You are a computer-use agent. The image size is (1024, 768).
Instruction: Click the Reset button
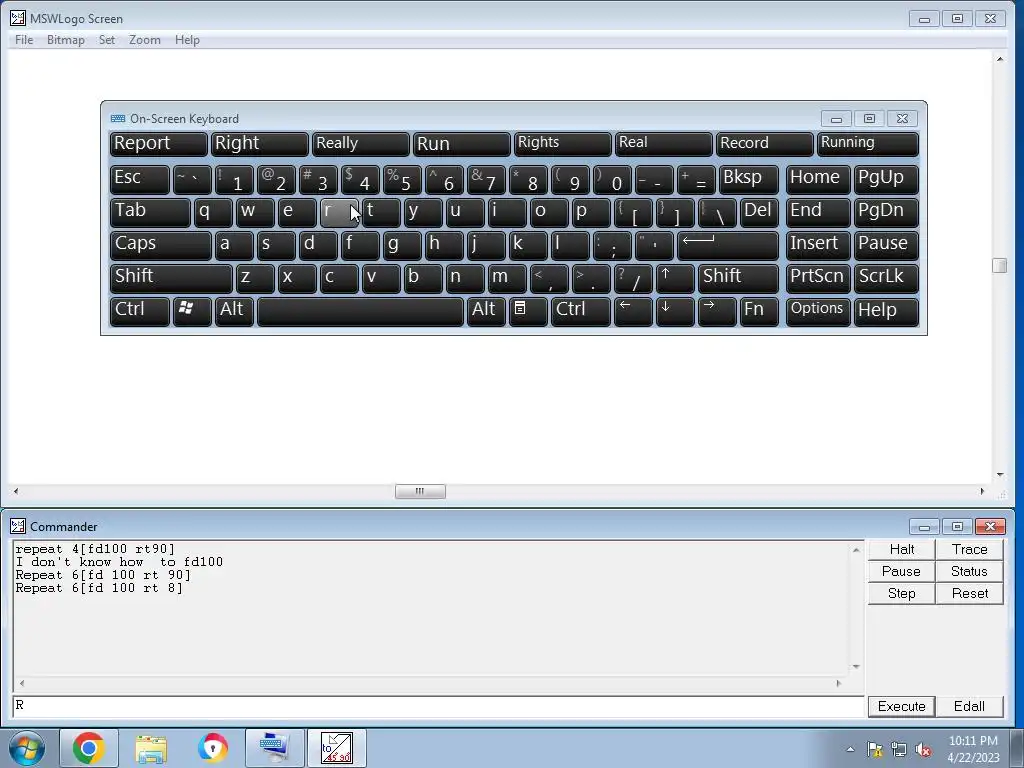(x=969, y=594)
